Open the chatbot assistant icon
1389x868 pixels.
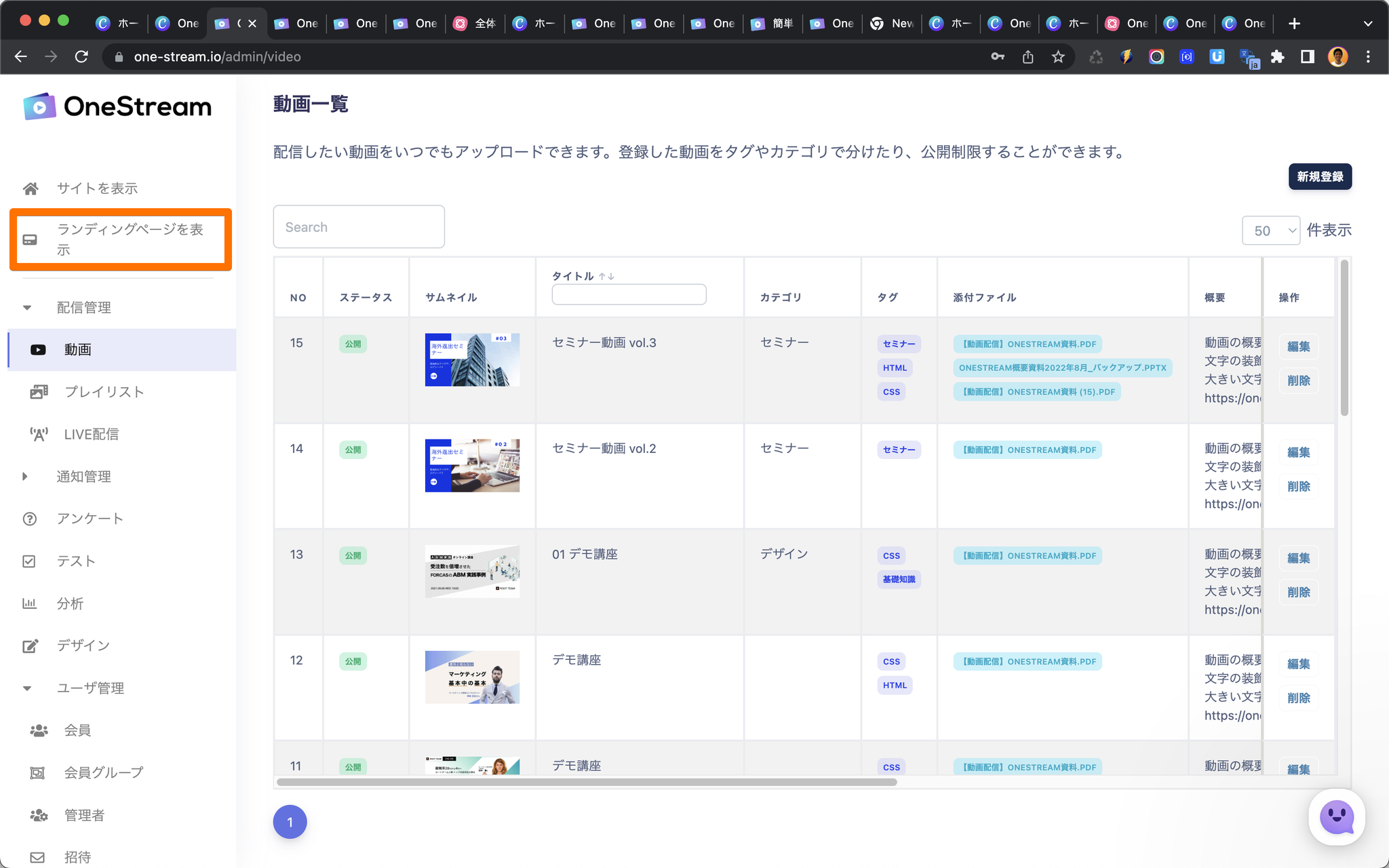(1336, 817)
